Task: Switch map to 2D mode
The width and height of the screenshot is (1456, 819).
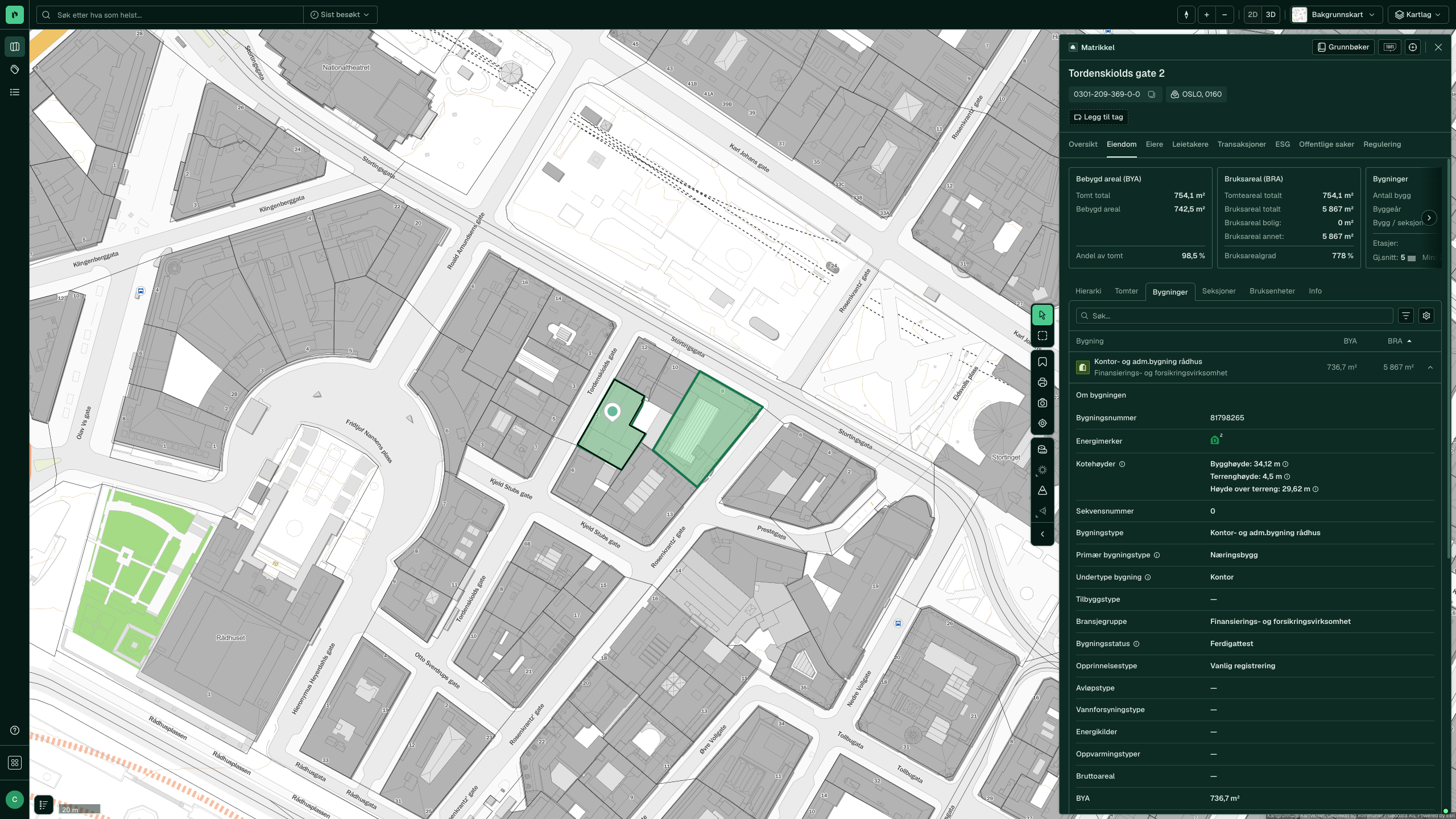Action: pyautogui.click(x=1252, y=15)
